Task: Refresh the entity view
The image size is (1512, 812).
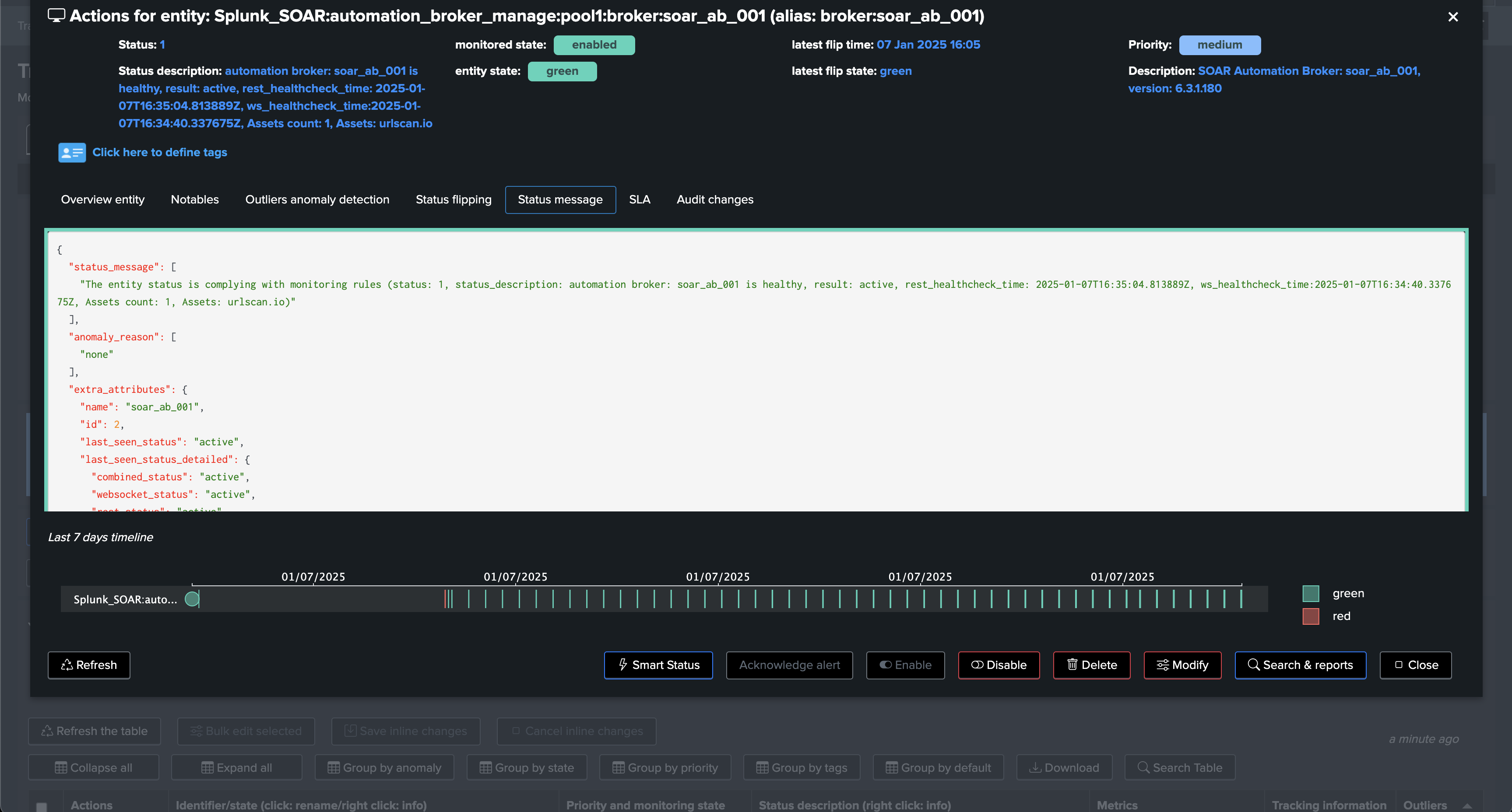Action: point(88,665)
